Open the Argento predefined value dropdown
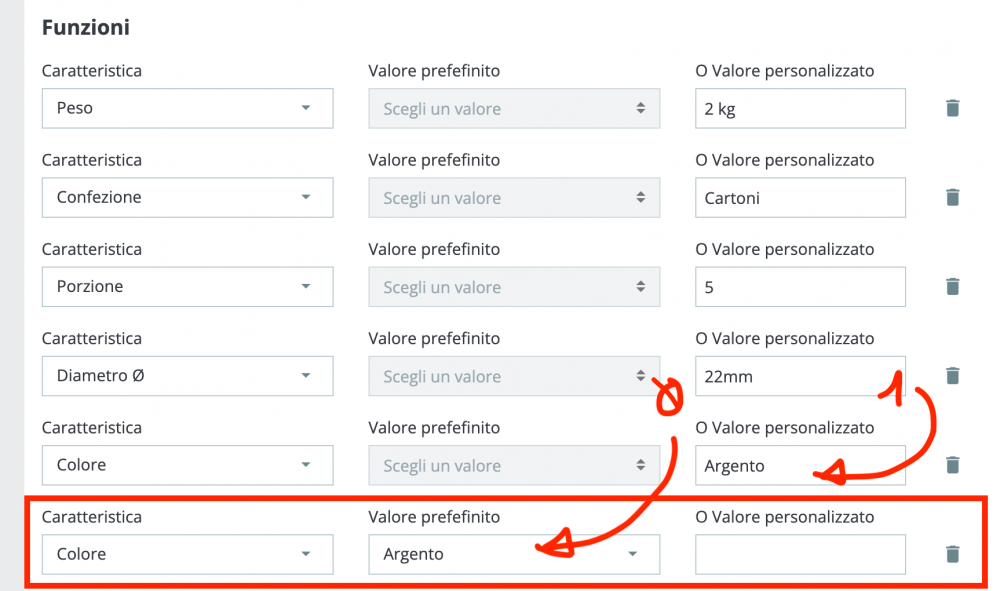Image resolution: width=1000 pixels, height=591 pixels. [x=514, y=554]
